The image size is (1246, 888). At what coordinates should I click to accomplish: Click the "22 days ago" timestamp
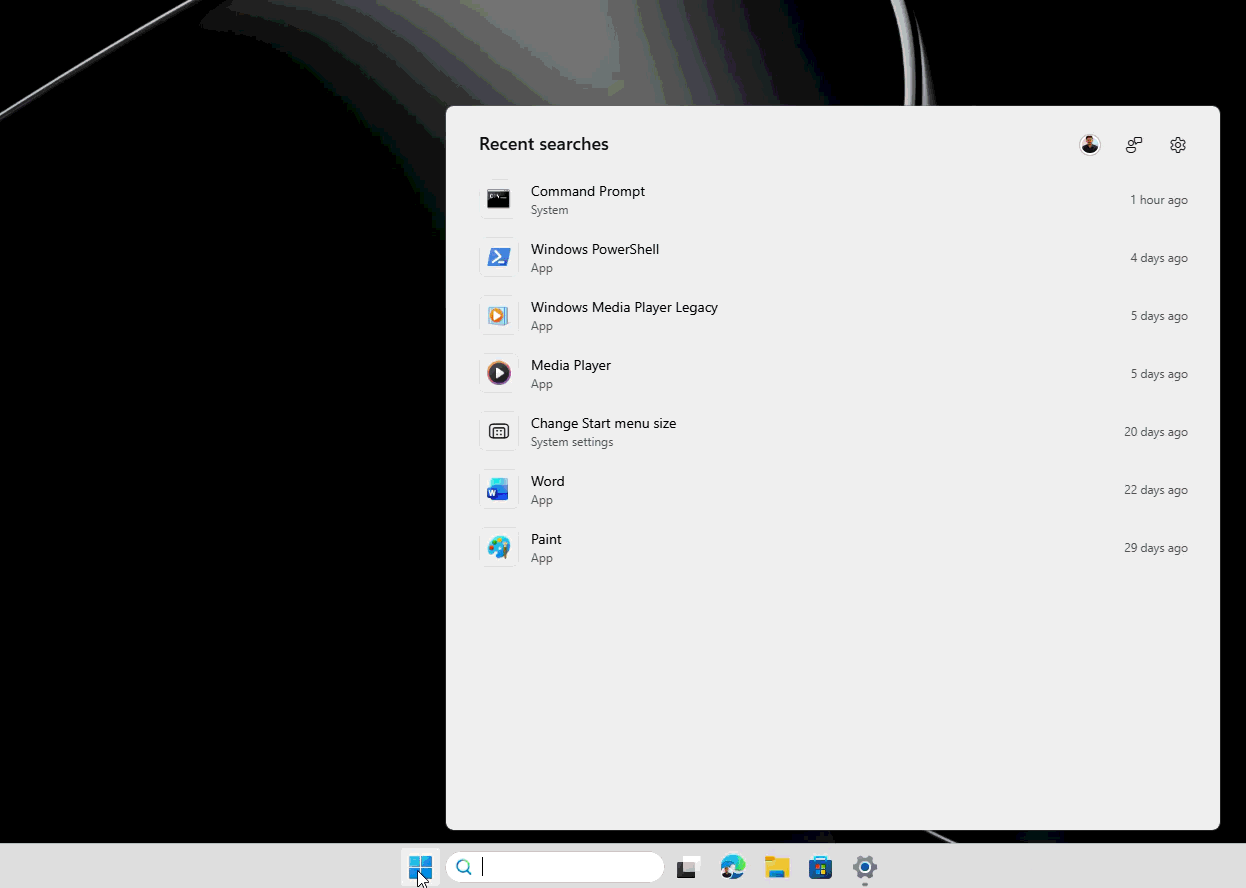click(x=1156, y=490)
